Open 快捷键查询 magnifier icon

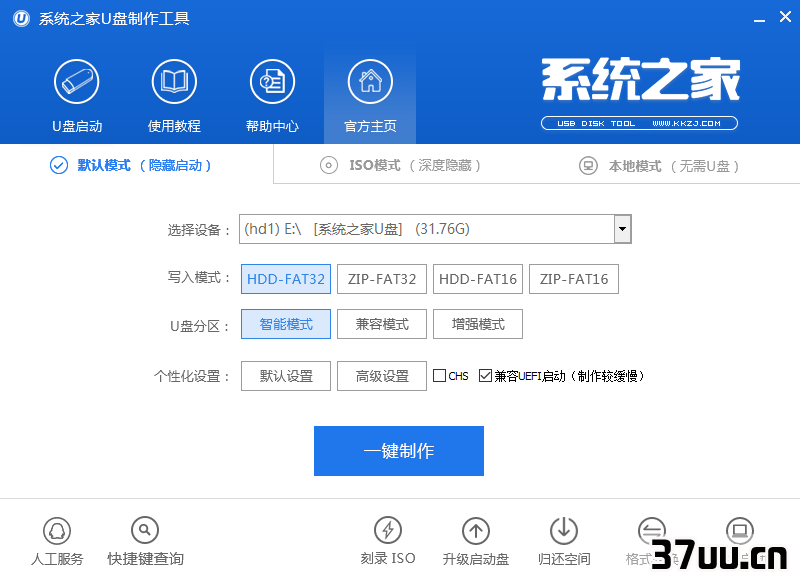[145, 531]
